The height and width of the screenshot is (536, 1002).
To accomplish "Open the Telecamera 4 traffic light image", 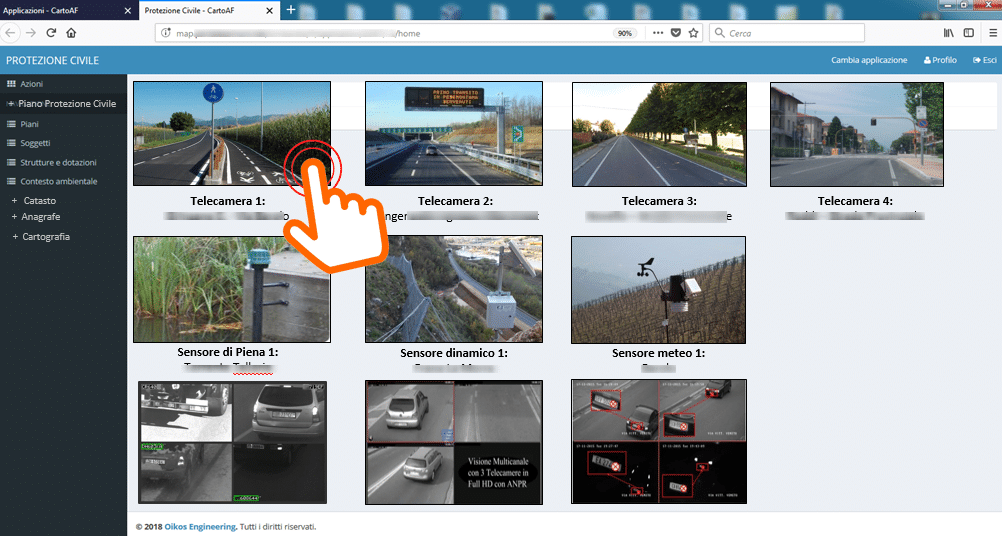I will pyautogui.click(x=857, y=134).
